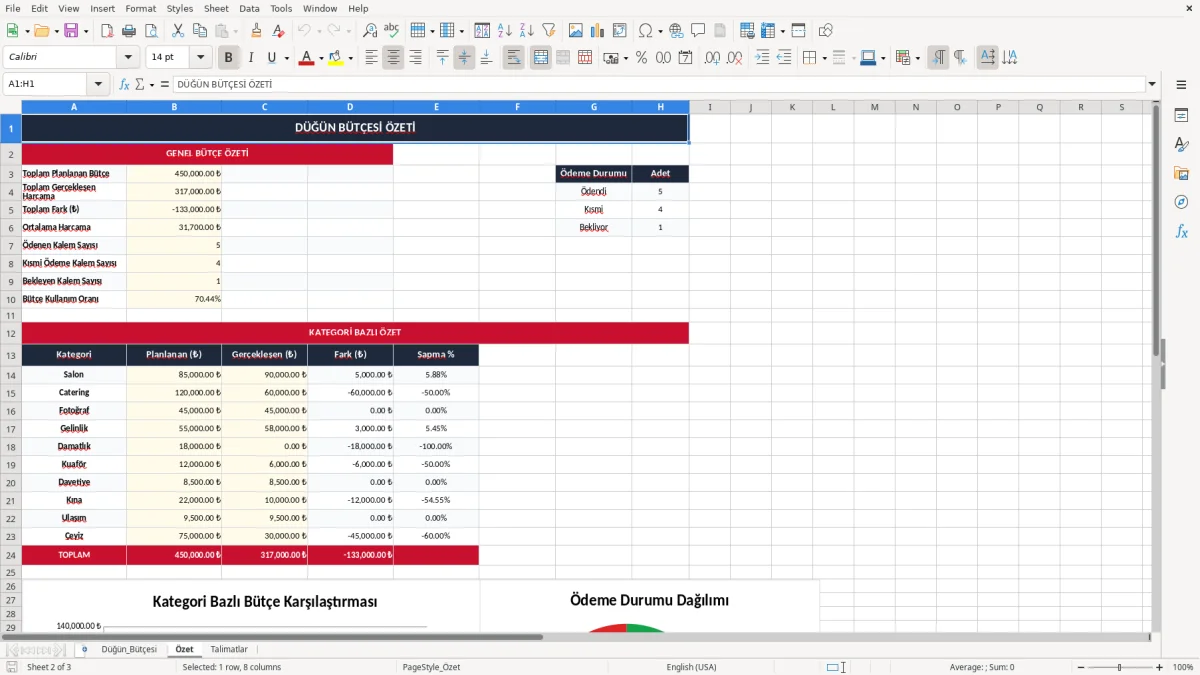Open the underline style dropdown arrow
This screenshot has width=1200, height=675.
(x=286, y=58)
